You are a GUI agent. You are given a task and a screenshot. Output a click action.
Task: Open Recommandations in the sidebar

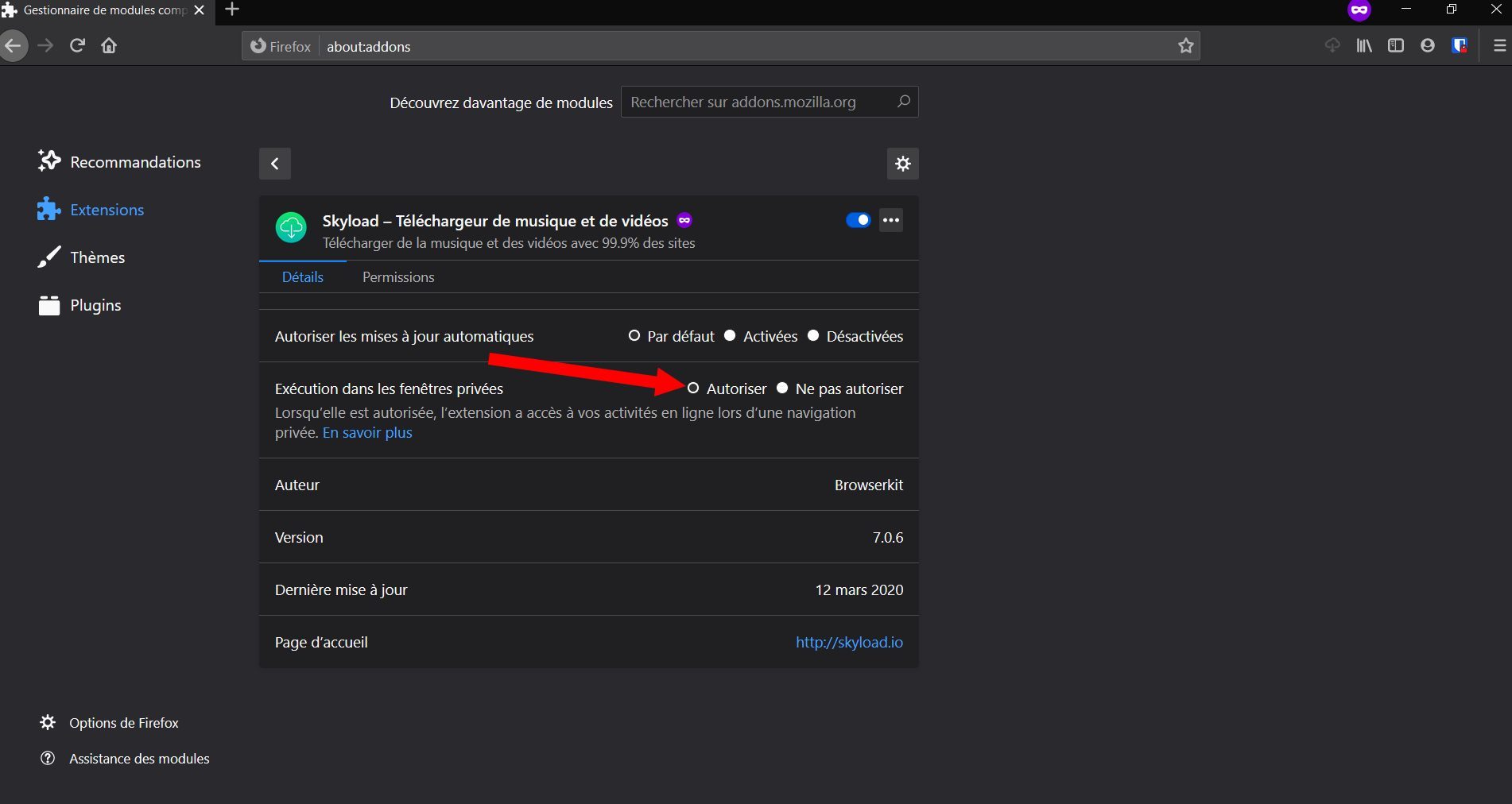tap(119, 161)
